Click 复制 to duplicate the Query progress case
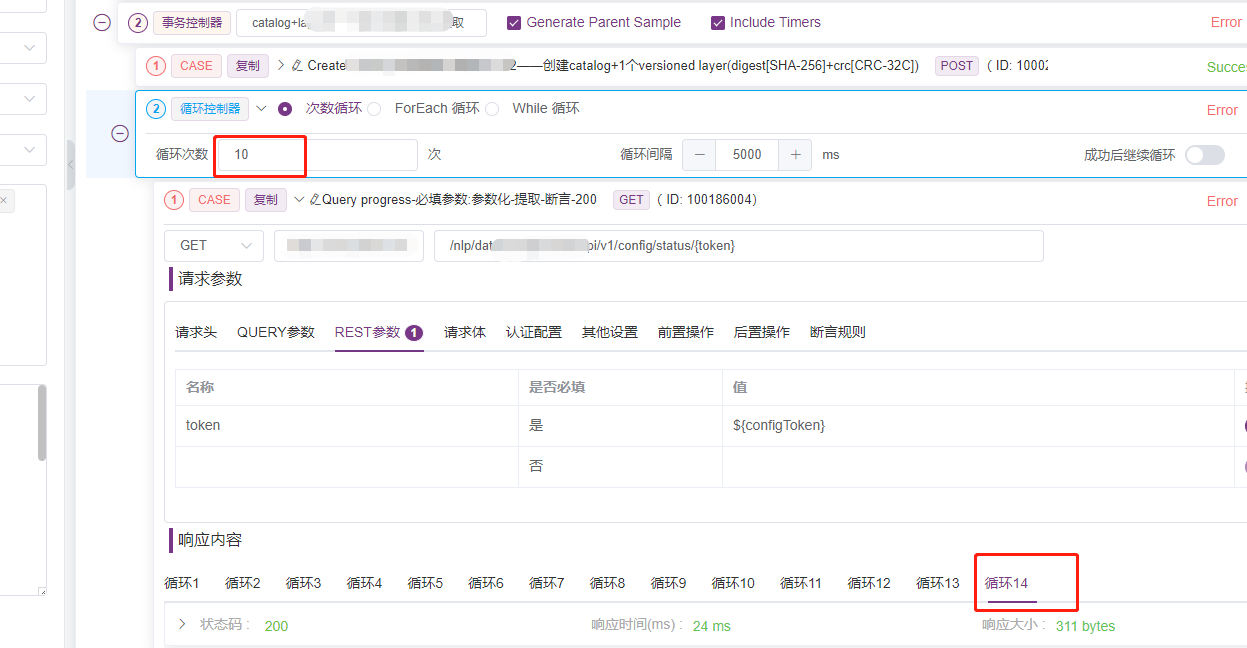This screenshot has height=648, width=1247. [x=265, y=199]
